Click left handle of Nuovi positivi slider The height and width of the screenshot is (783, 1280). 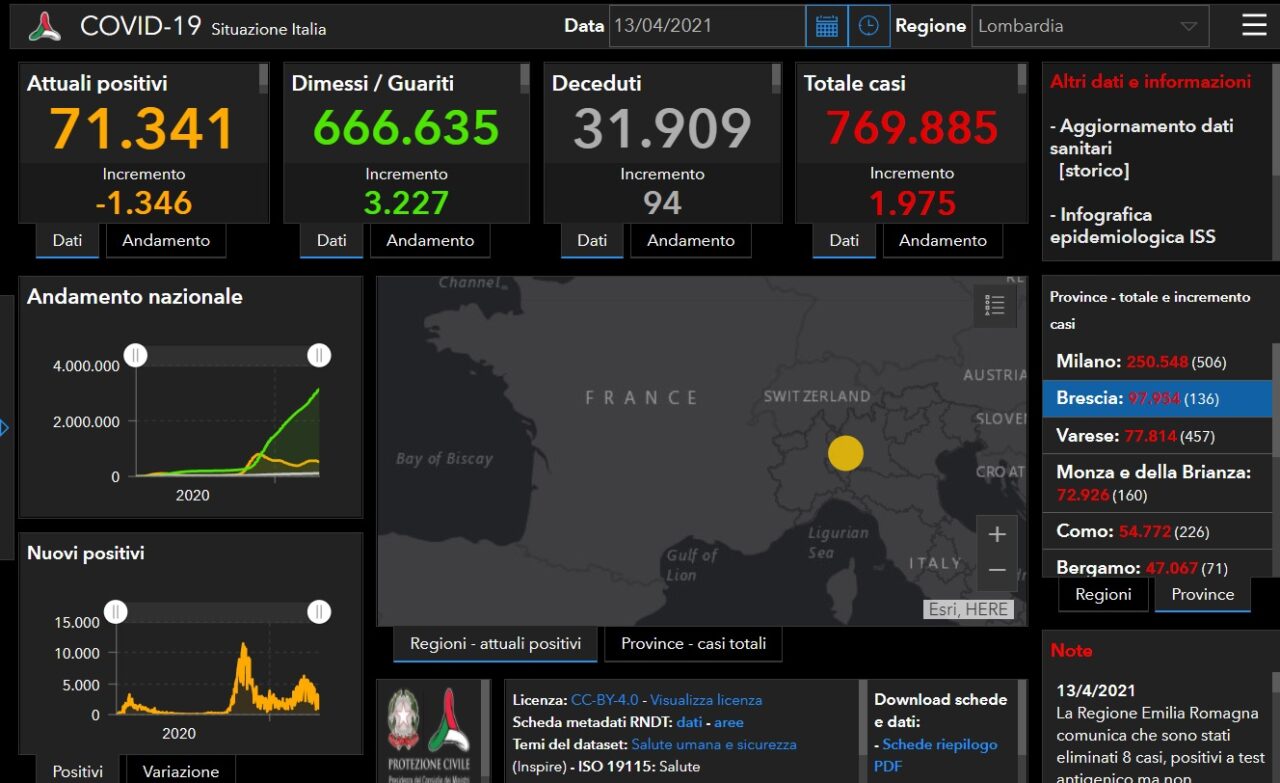click(116, 611)
